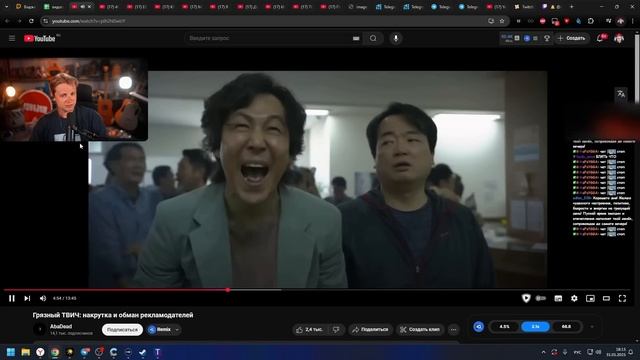
Task: Show hidden system tray icons
Action: point(543,352)
